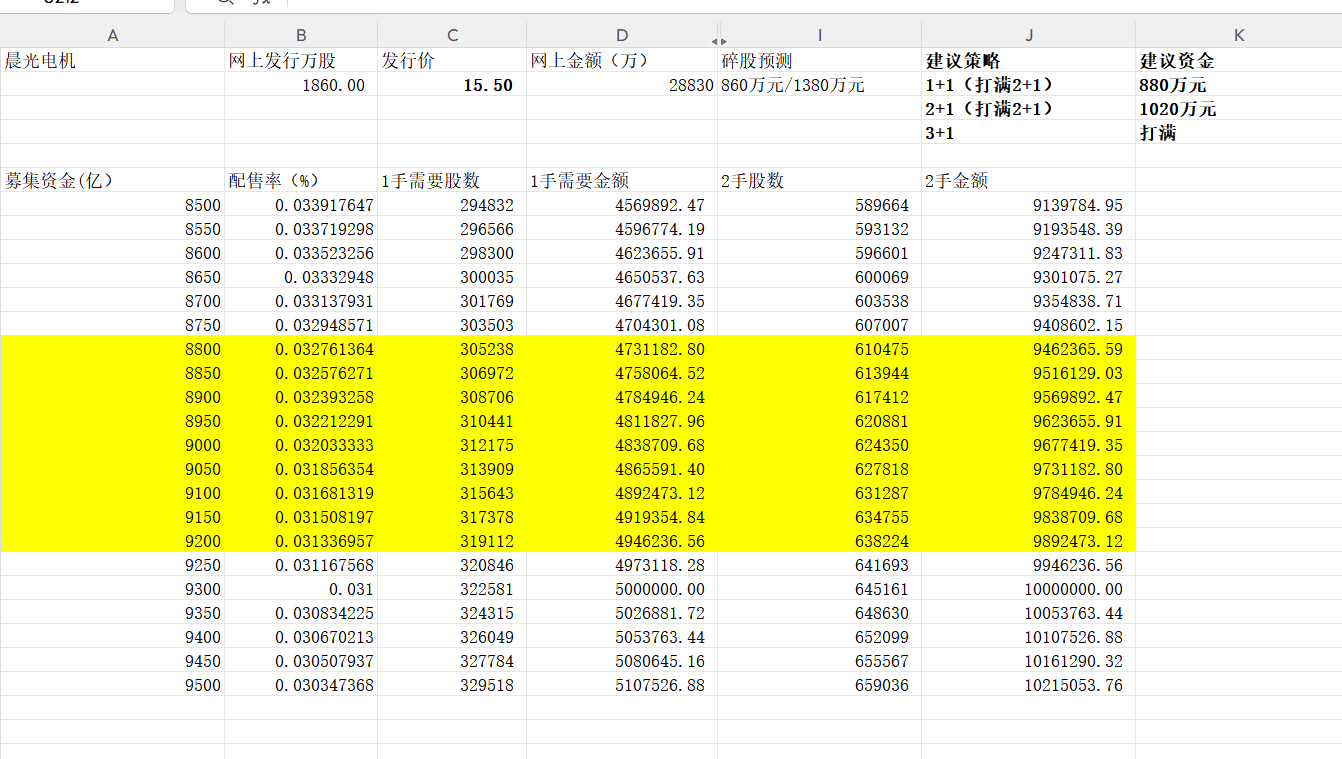
Task: Select column K header
Action: 1238,36
